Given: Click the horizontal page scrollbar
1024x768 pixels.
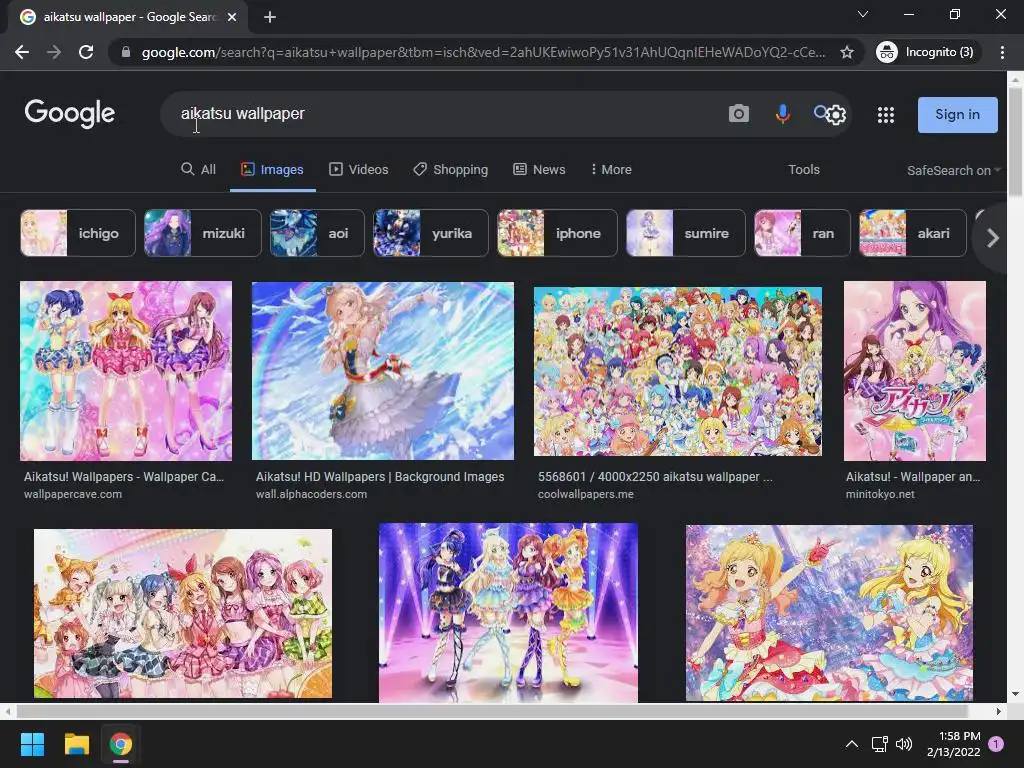Looking at the screenshot, I should 492,711.
